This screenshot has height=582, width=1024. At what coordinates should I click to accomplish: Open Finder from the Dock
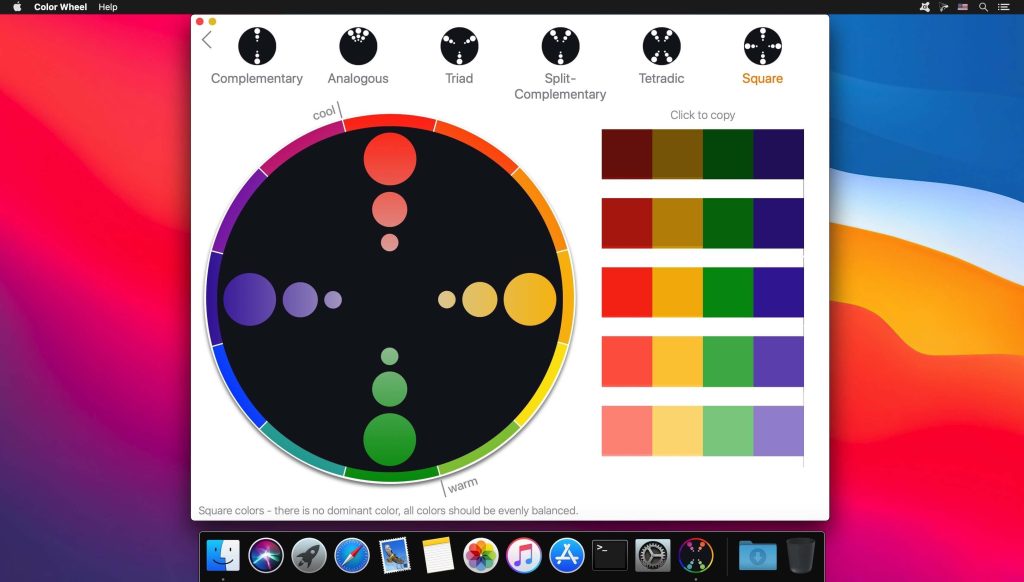223,555
